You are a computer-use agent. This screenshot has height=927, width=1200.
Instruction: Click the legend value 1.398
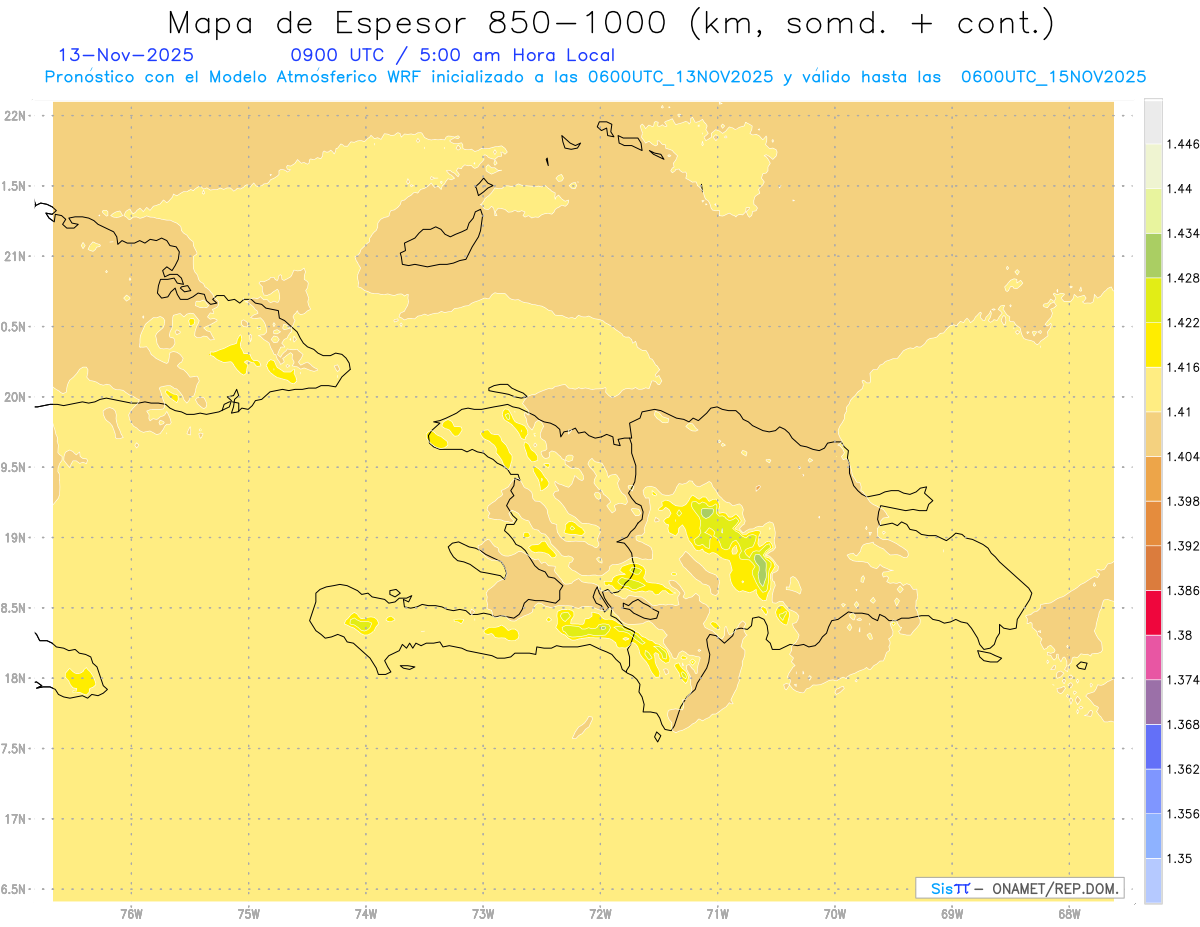click(1183, 501)
